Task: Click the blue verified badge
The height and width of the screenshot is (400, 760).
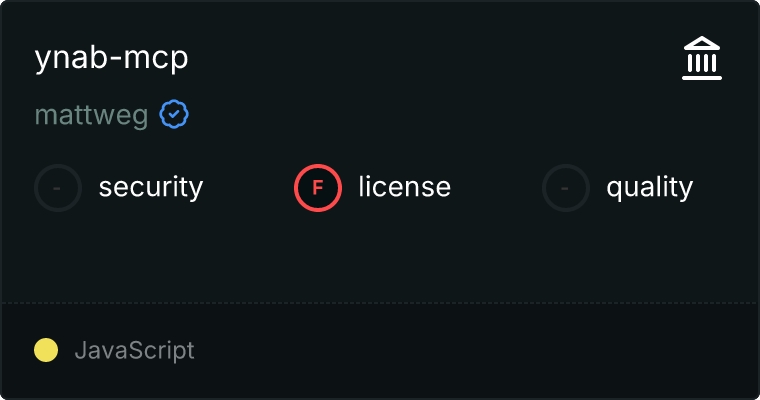Action: coord(174,115)
